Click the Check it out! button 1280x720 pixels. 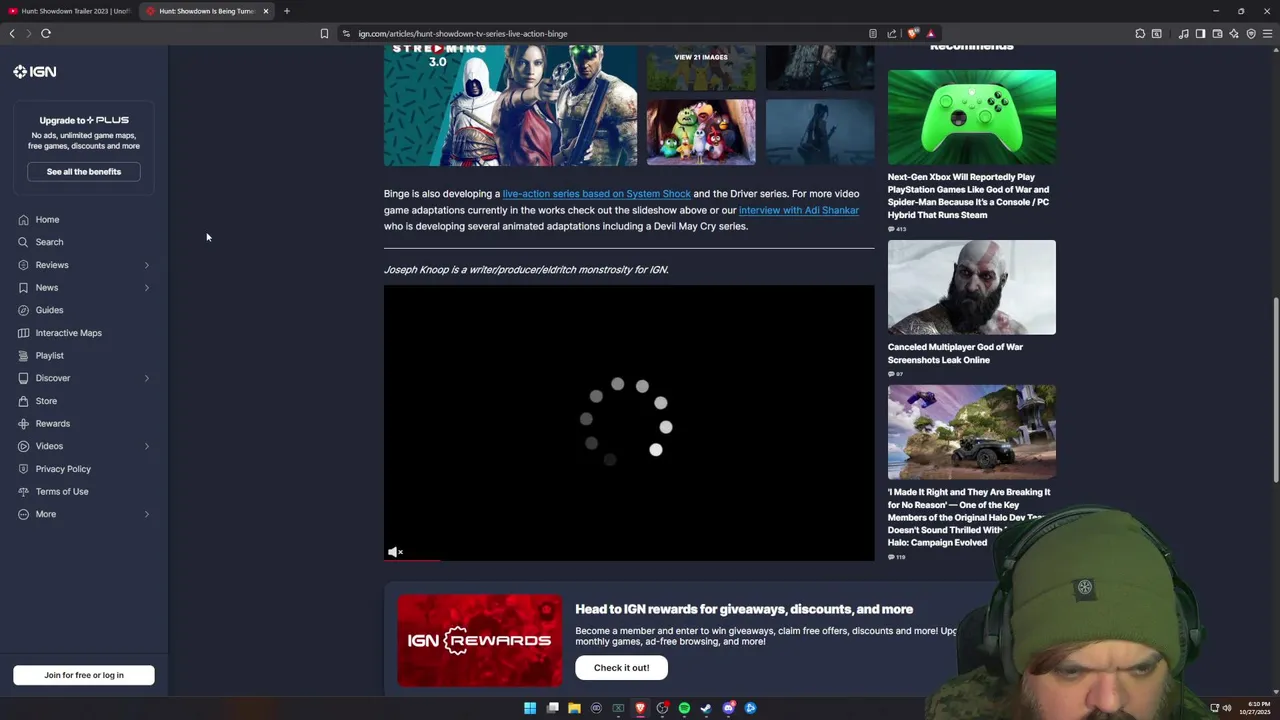[621, 668]
